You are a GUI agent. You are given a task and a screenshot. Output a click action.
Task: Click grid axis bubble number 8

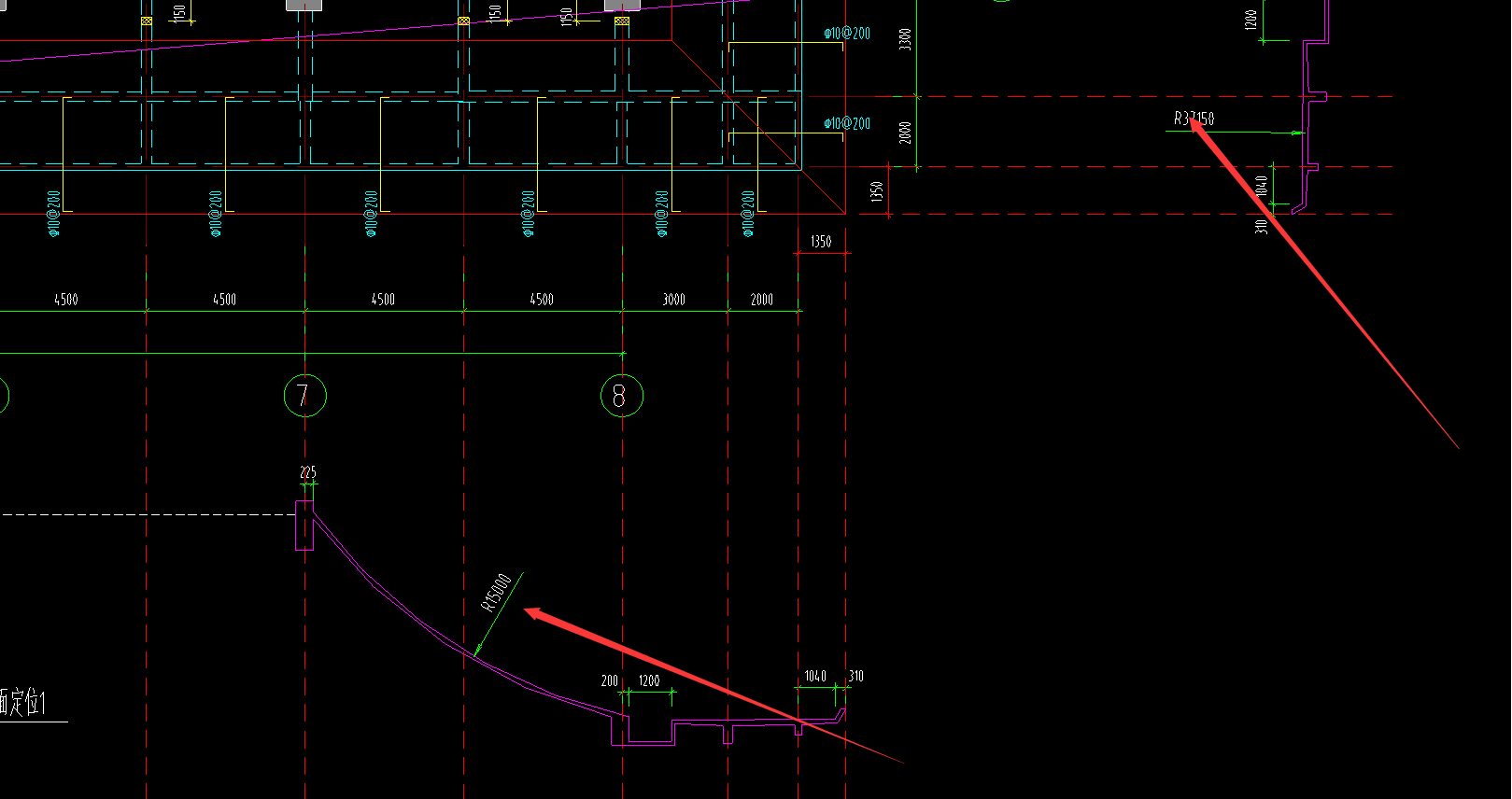pos(622,396)
